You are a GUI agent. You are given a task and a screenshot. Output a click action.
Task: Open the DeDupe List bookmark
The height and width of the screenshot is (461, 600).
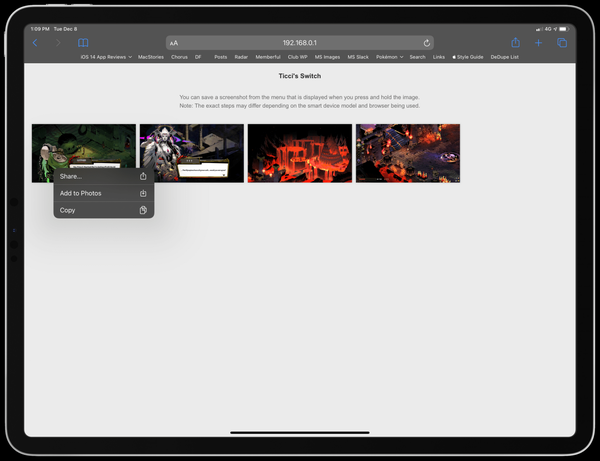coord(504,57)
